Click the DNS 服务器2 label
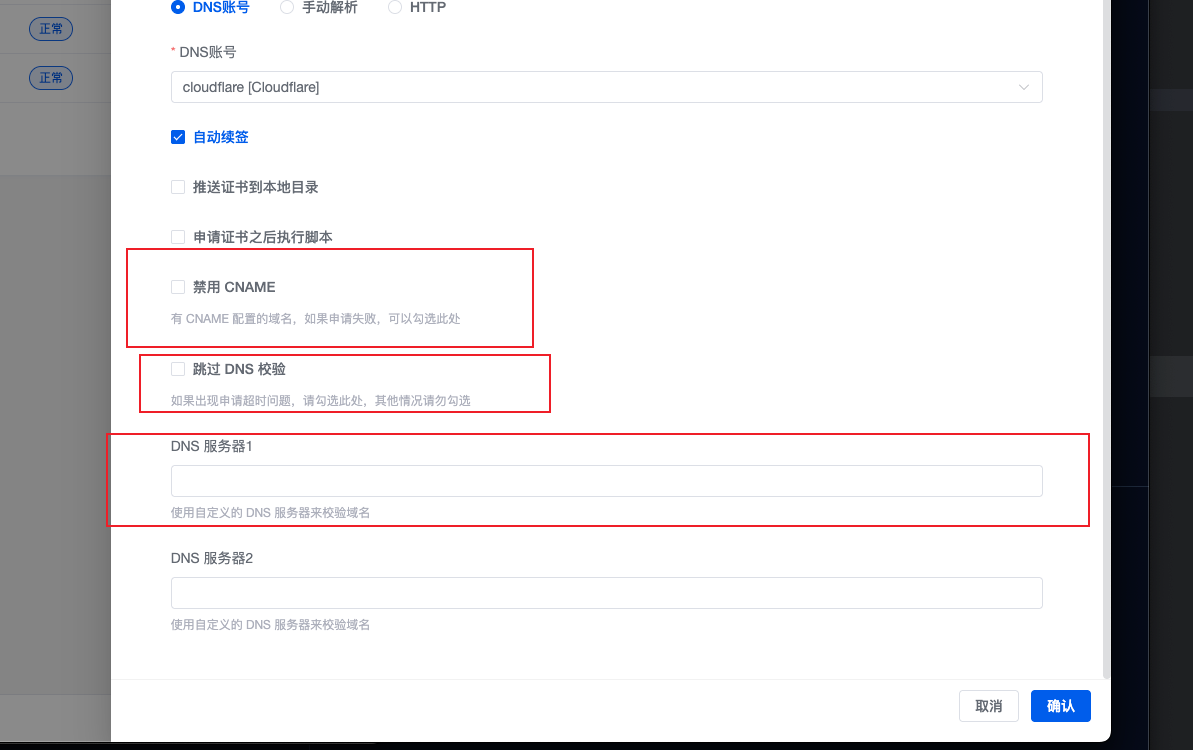The width and height of the screenshot is (1193, 750). [212, 558]
